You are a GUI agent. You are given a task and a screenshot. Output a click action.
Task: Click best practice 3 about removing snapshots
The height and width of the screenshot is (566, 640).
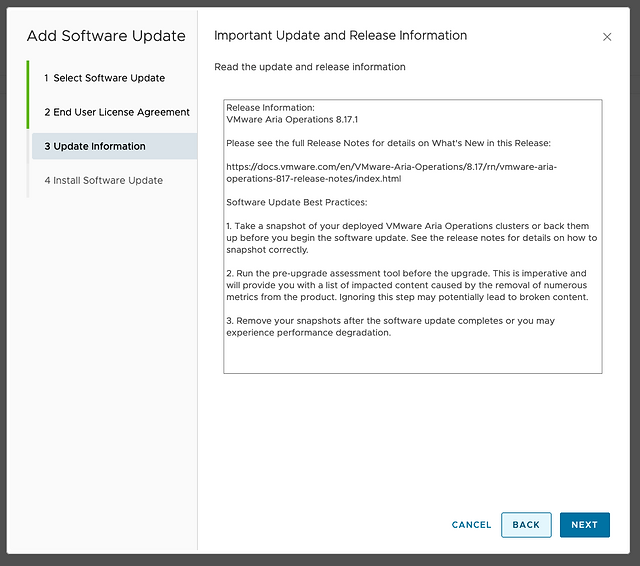[390, 326]
